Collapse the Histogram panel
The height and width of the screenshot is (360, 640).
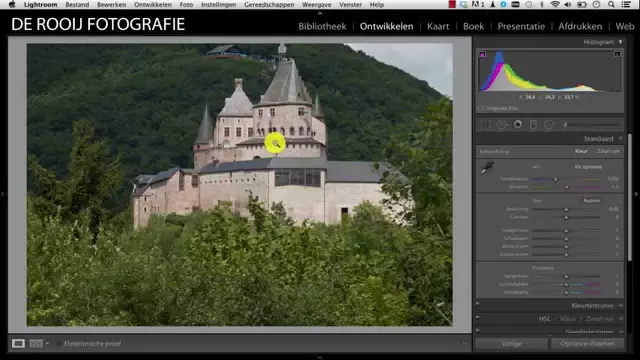pos(620,42)
